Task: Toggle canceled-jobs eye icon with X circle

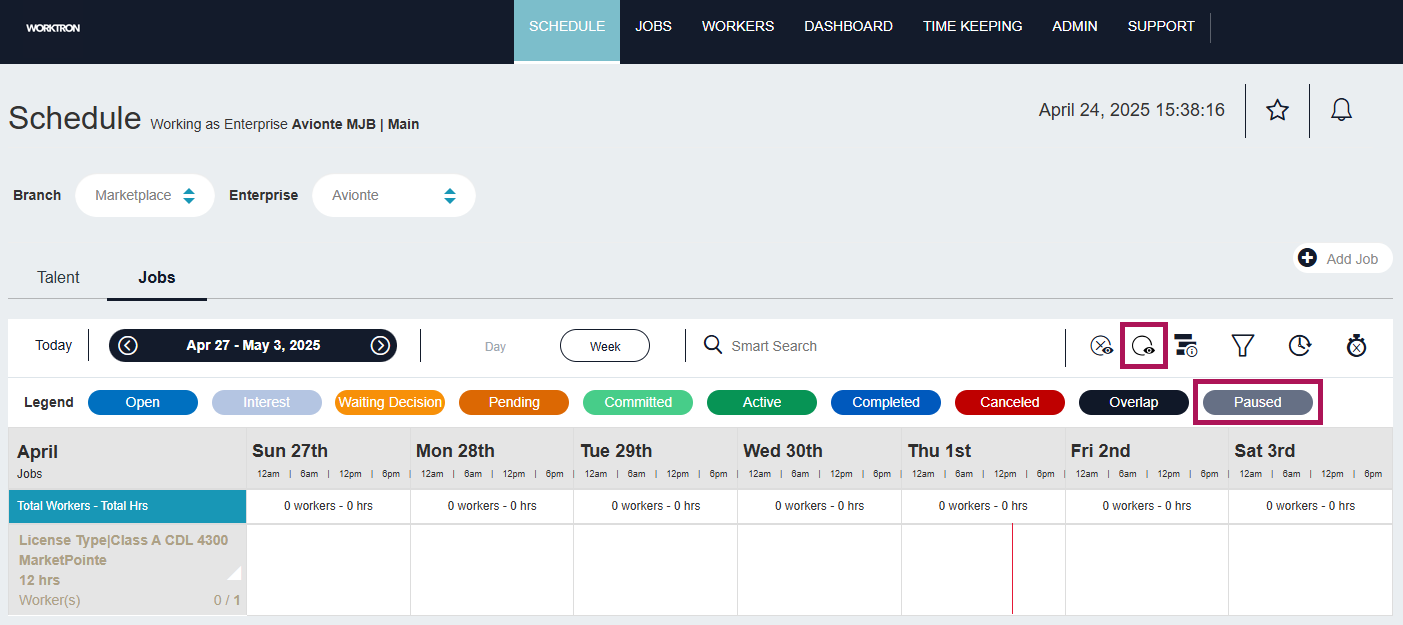Action: coord(1101,346)
